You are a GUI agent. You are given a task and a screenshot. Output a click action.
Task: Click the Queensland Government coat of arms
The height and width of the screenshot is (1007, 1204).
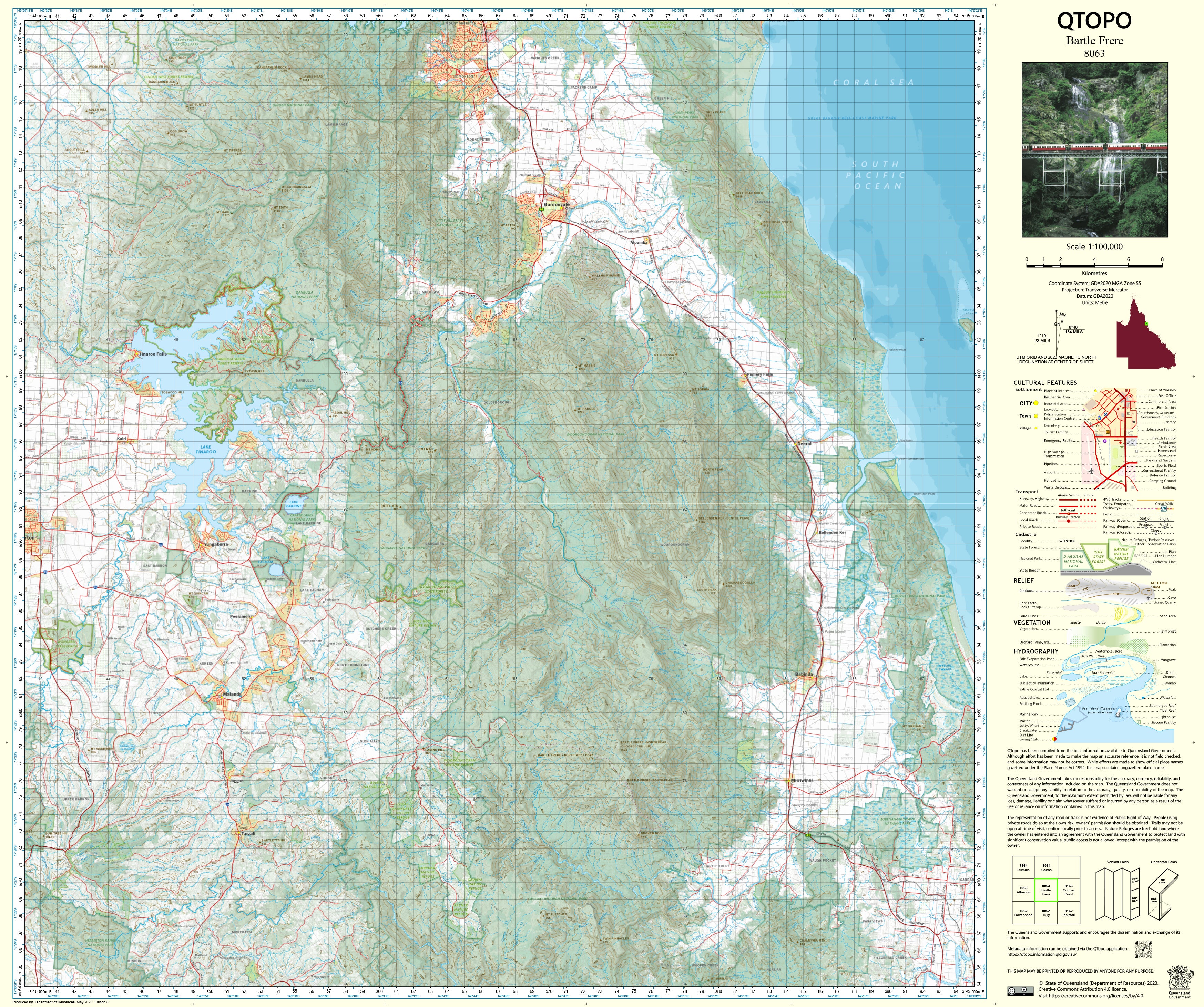click(1179, 978)
